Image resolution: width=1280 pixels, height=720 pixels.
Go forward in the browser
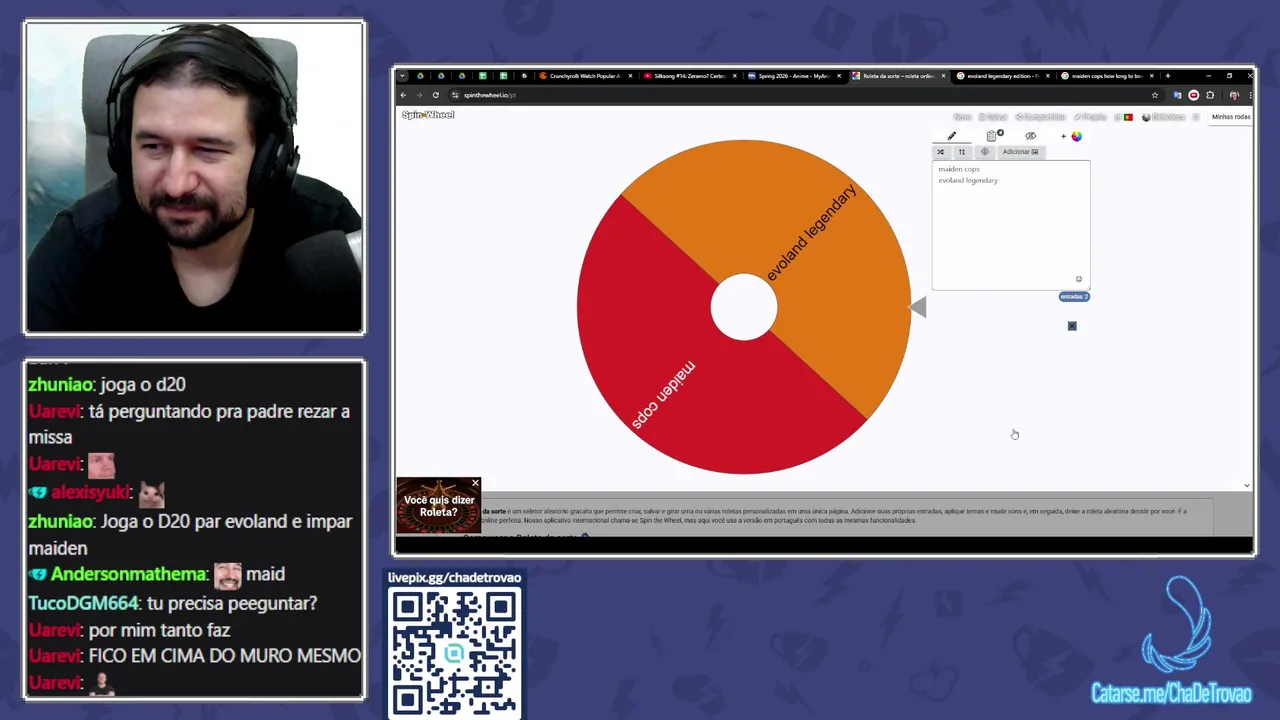point(419,95)
